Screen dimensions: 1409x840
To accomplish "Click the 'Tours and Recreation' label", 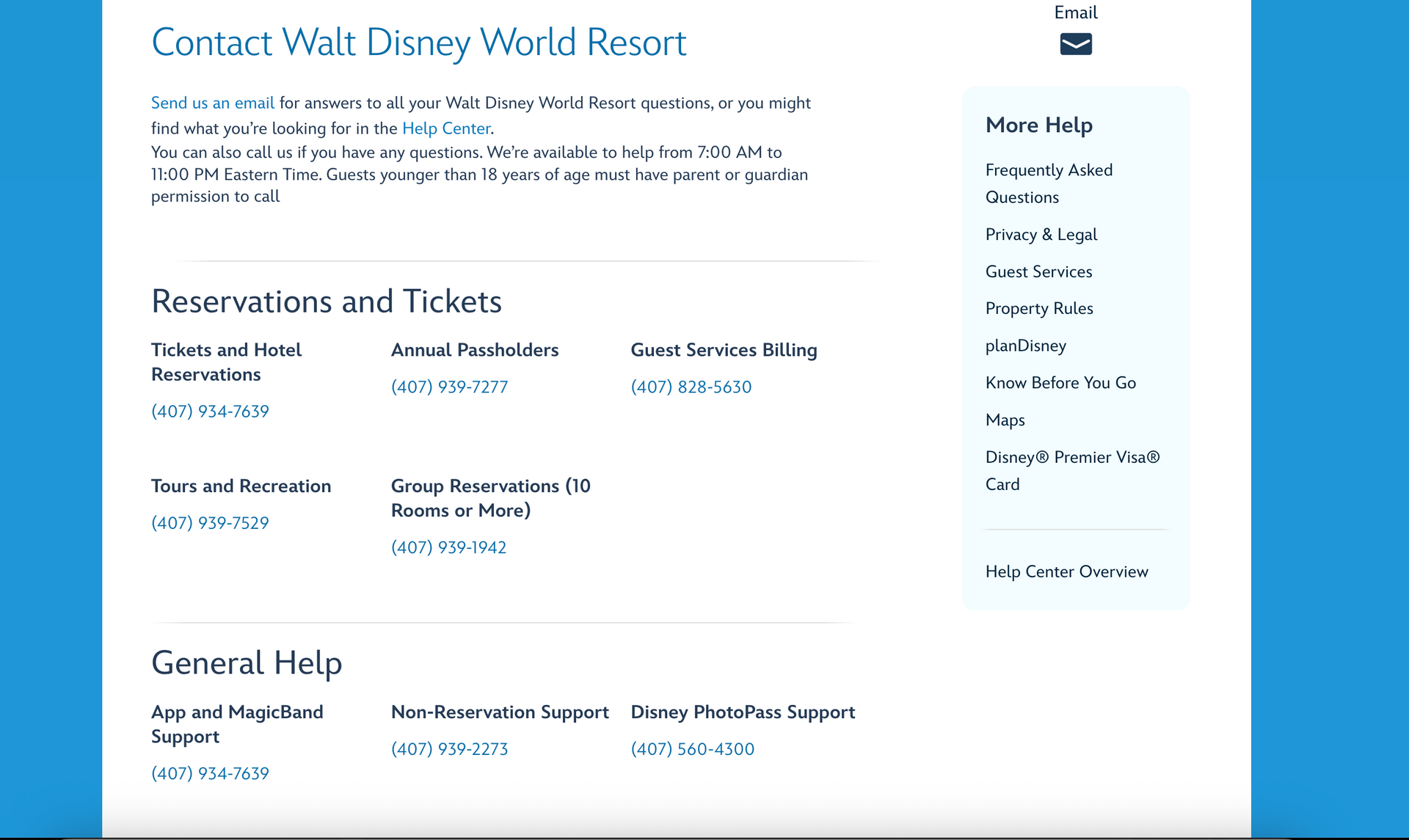I will (x=241, y=486).
